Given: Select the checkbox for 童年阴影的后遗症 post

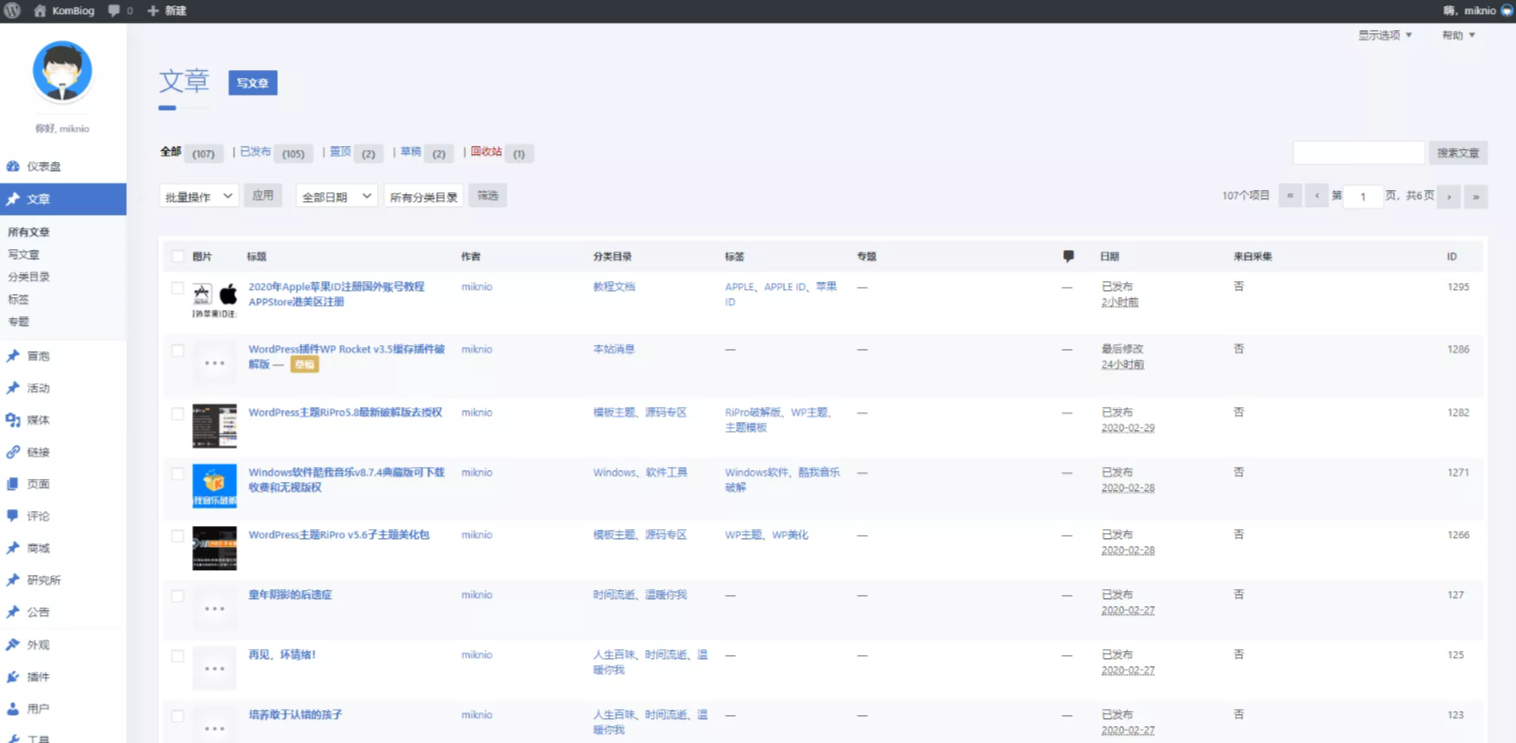Looking at the screenshot, I should [178, 596].
